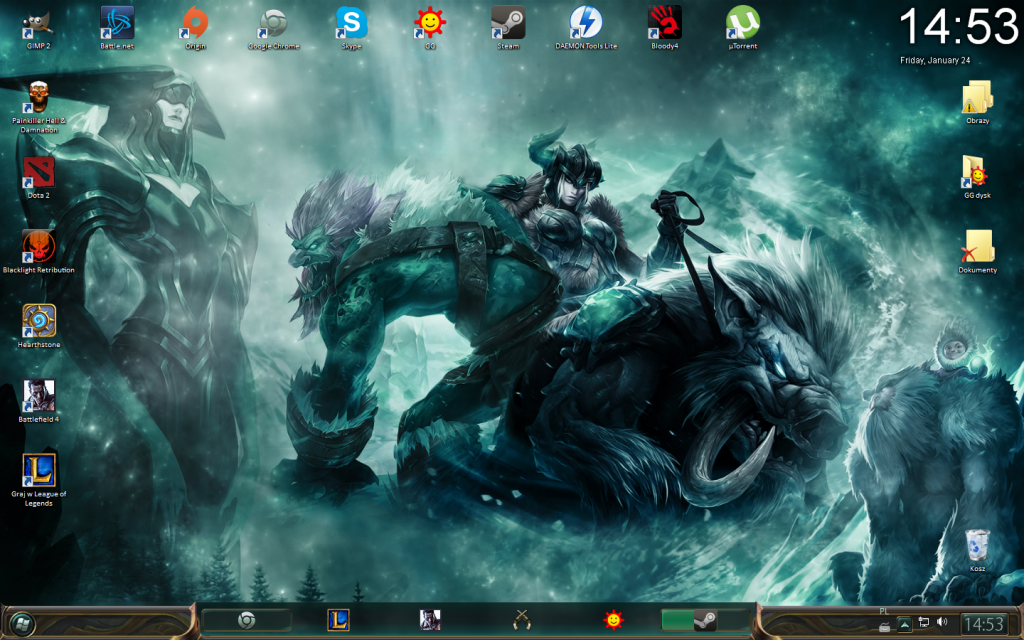Select the Dokumenty folder on the desktop

[978, 252]
